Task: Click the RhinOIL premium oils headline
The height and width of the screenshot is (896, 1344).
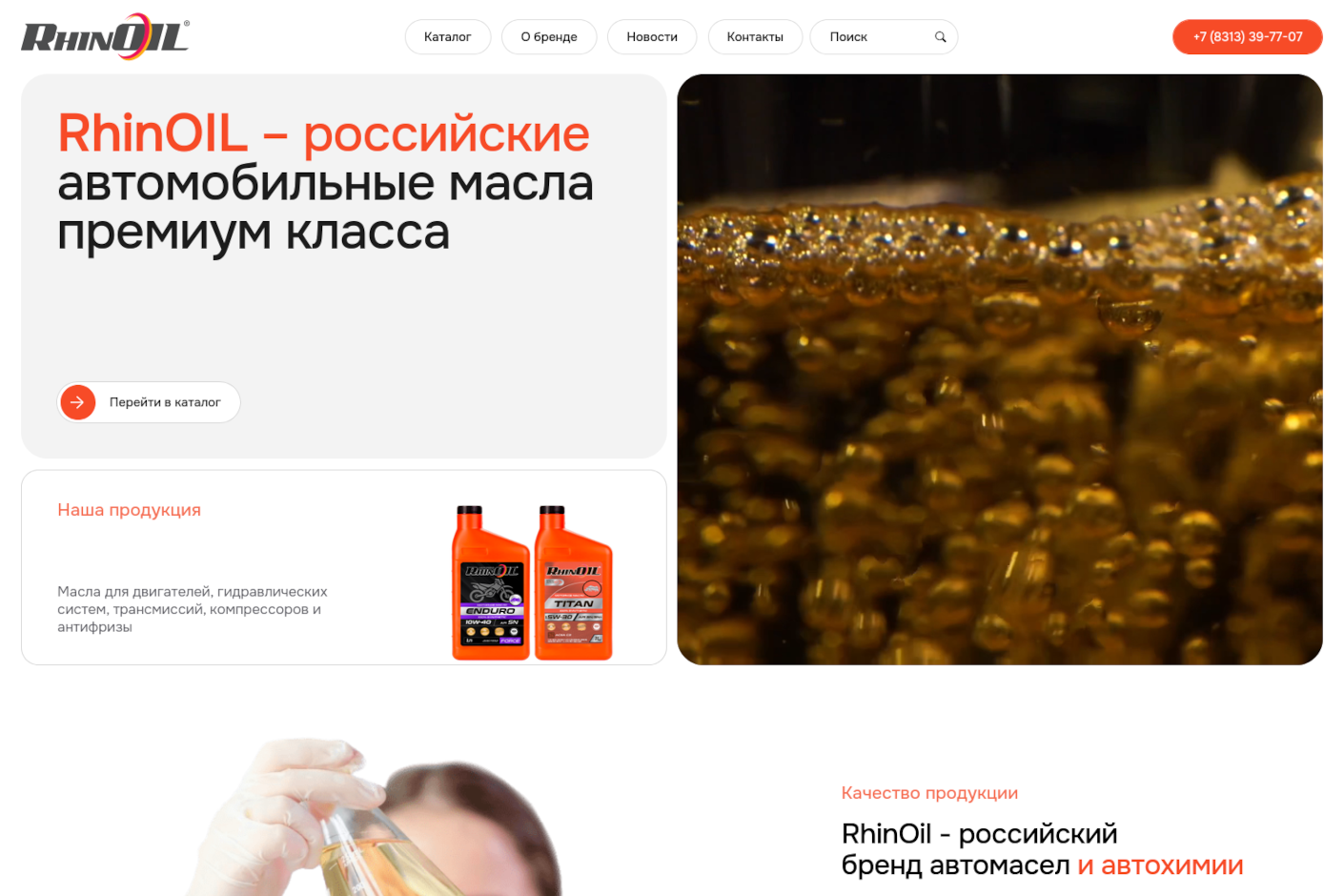Action: coord(324,181)
